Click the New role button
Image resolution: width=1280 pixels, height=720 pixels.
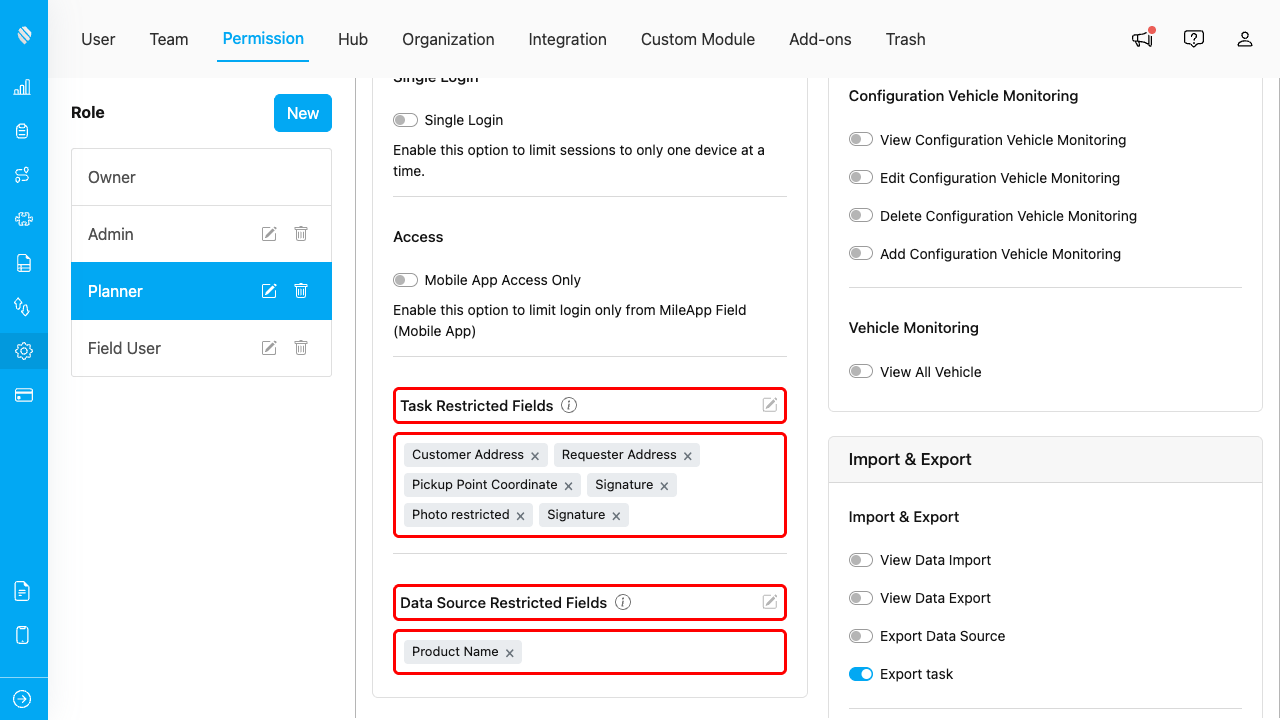pos(302,112)
